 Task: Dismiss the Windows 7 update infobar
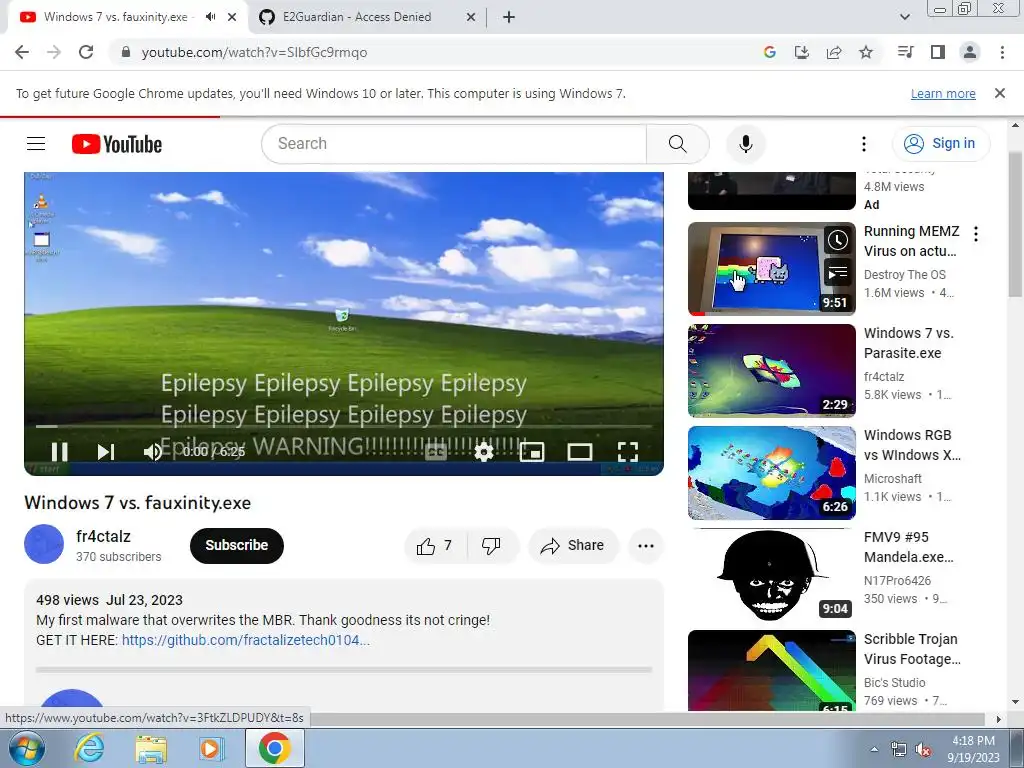click(x=999, y=93)
